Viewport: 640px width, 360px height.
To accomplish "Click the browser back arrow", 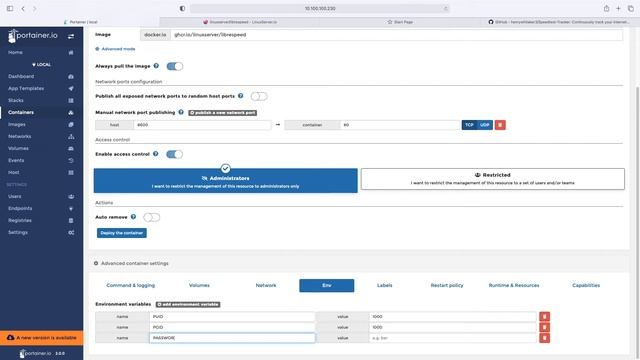I will pyautogui.click(x=23, y=9).
